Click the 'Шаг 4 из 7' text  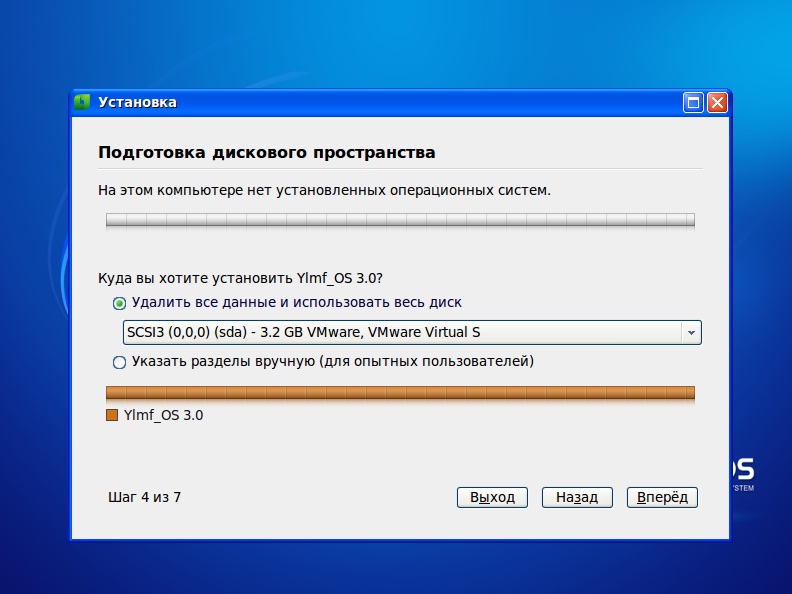click(x=144, y=498)
